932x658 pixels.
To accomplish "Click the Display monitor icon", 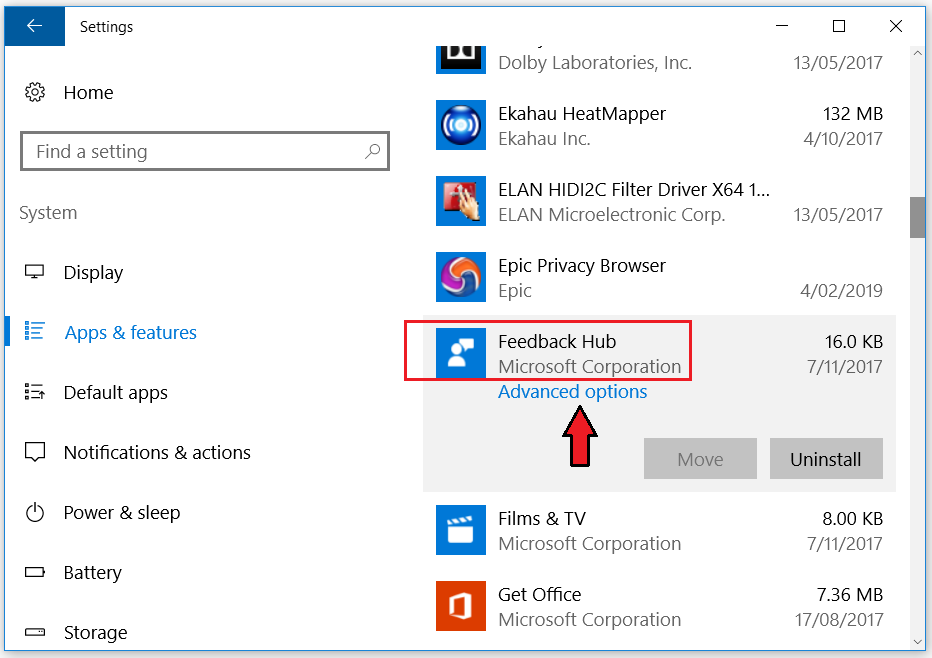I will 34,272.
